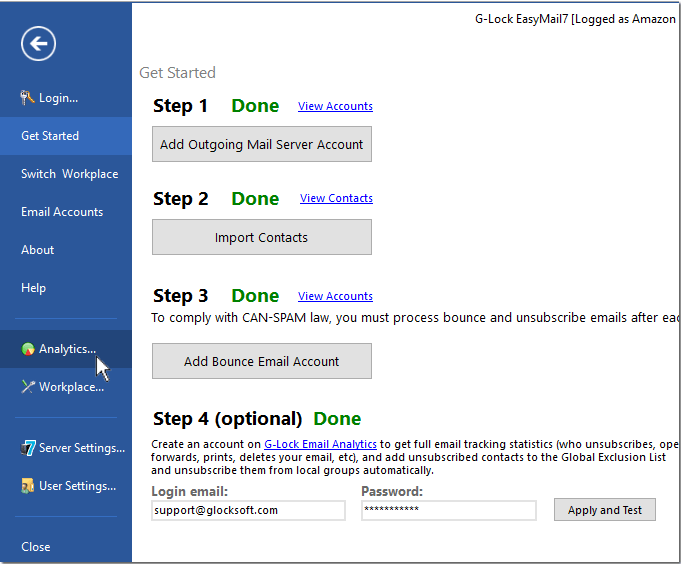Click the Step 1 heading text
681x564 pixels.
(180, 106)
